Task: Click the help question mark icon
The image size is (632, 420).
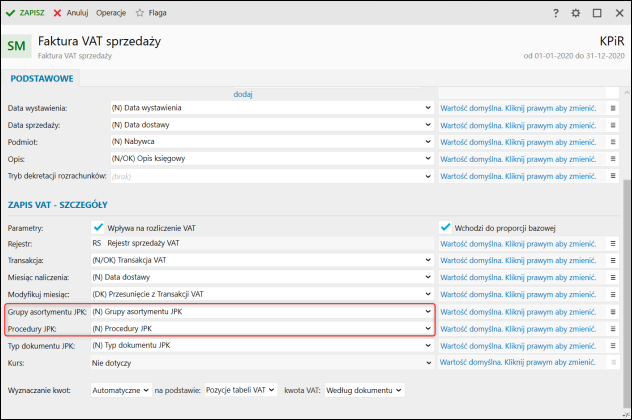Action: tap(556, 14)
